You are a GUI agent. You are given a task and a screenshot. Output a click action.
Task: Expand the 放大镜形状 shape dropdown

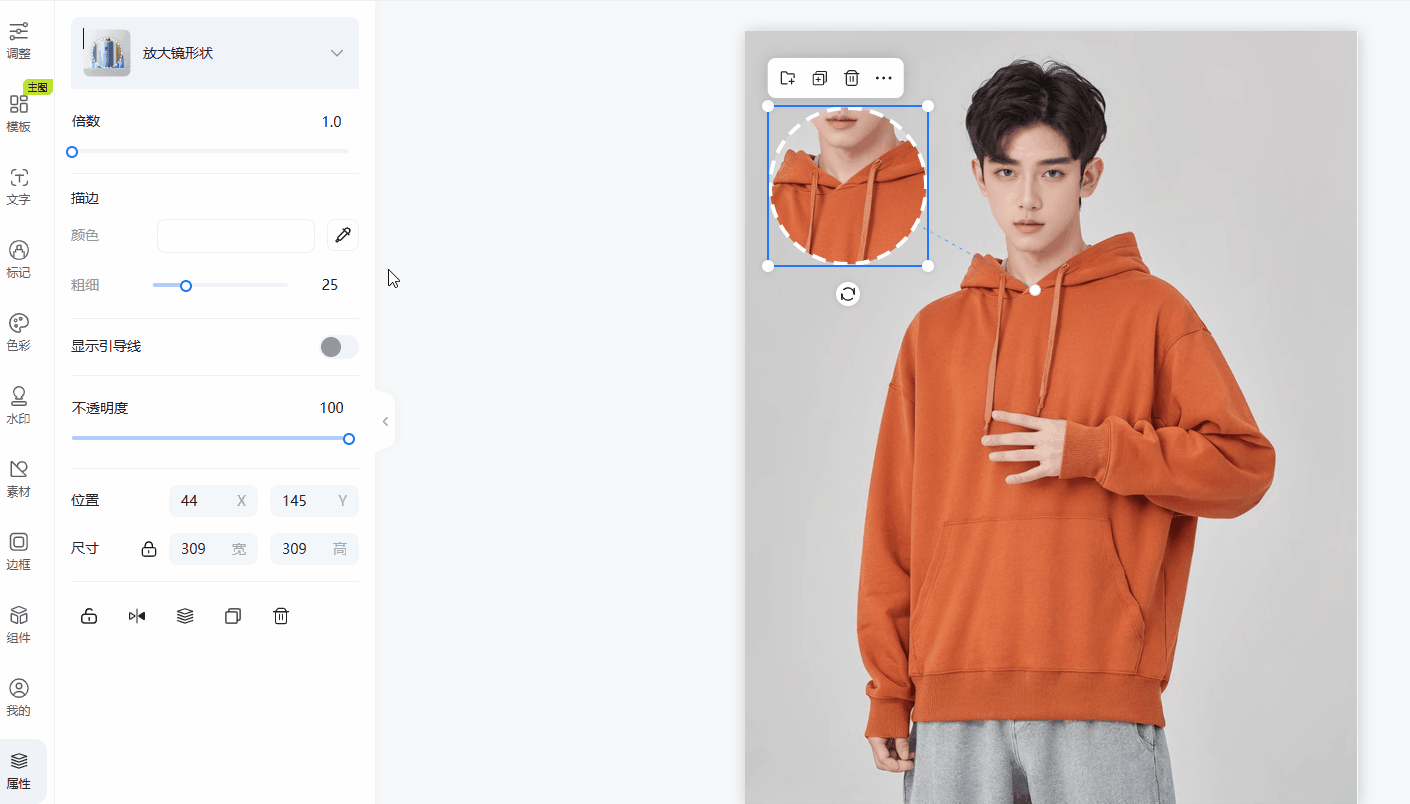pos(337,53)
